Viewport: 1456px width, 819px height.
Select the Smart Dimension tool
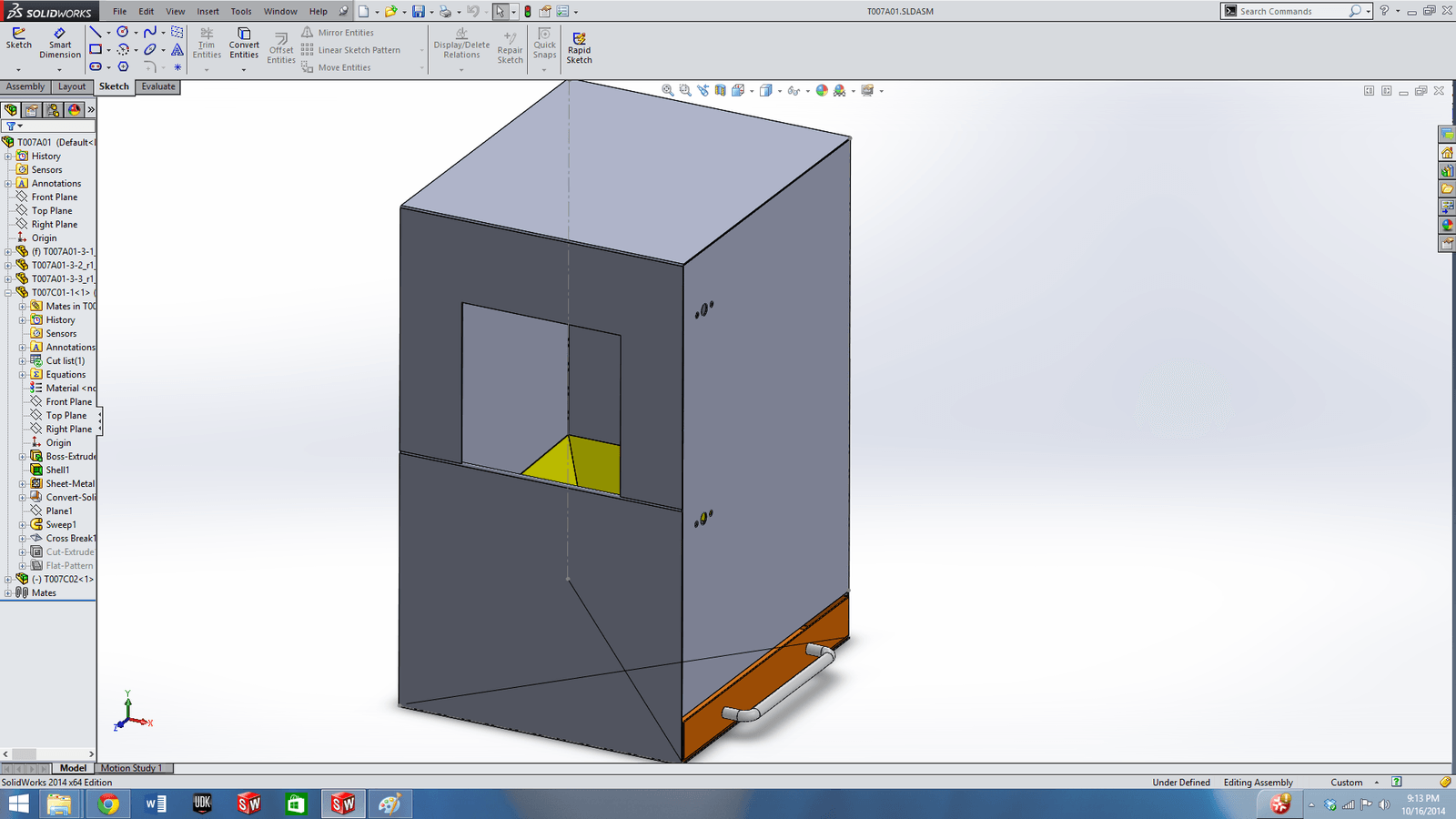click(60, 42)
